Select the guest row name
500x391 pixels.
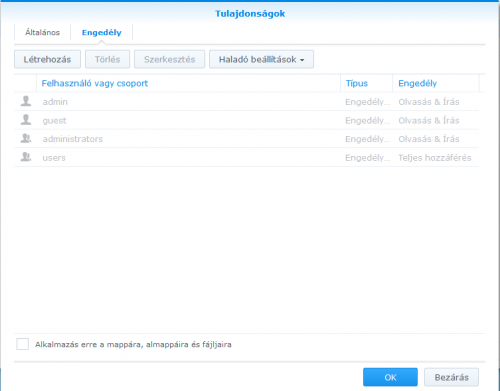point(54,121)
